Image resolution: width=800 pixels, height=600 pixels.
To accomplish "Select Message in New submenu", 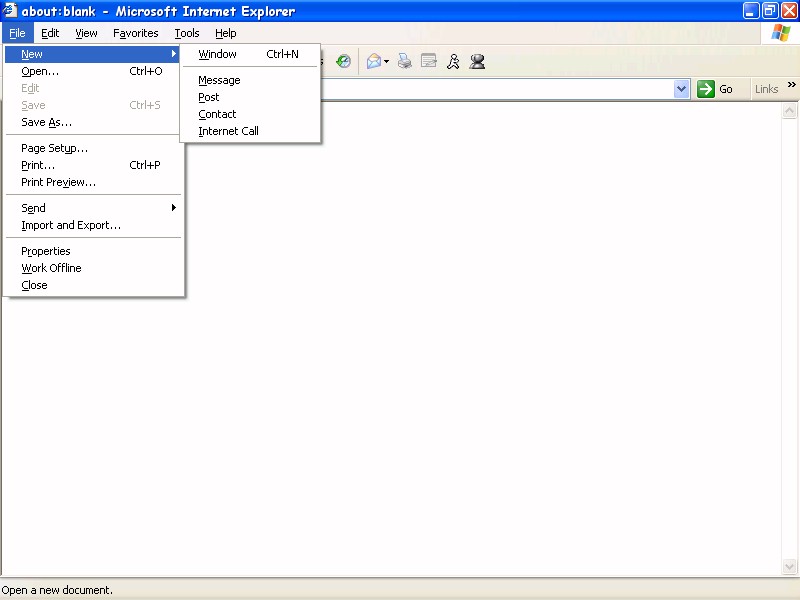I will click(250, 80).
